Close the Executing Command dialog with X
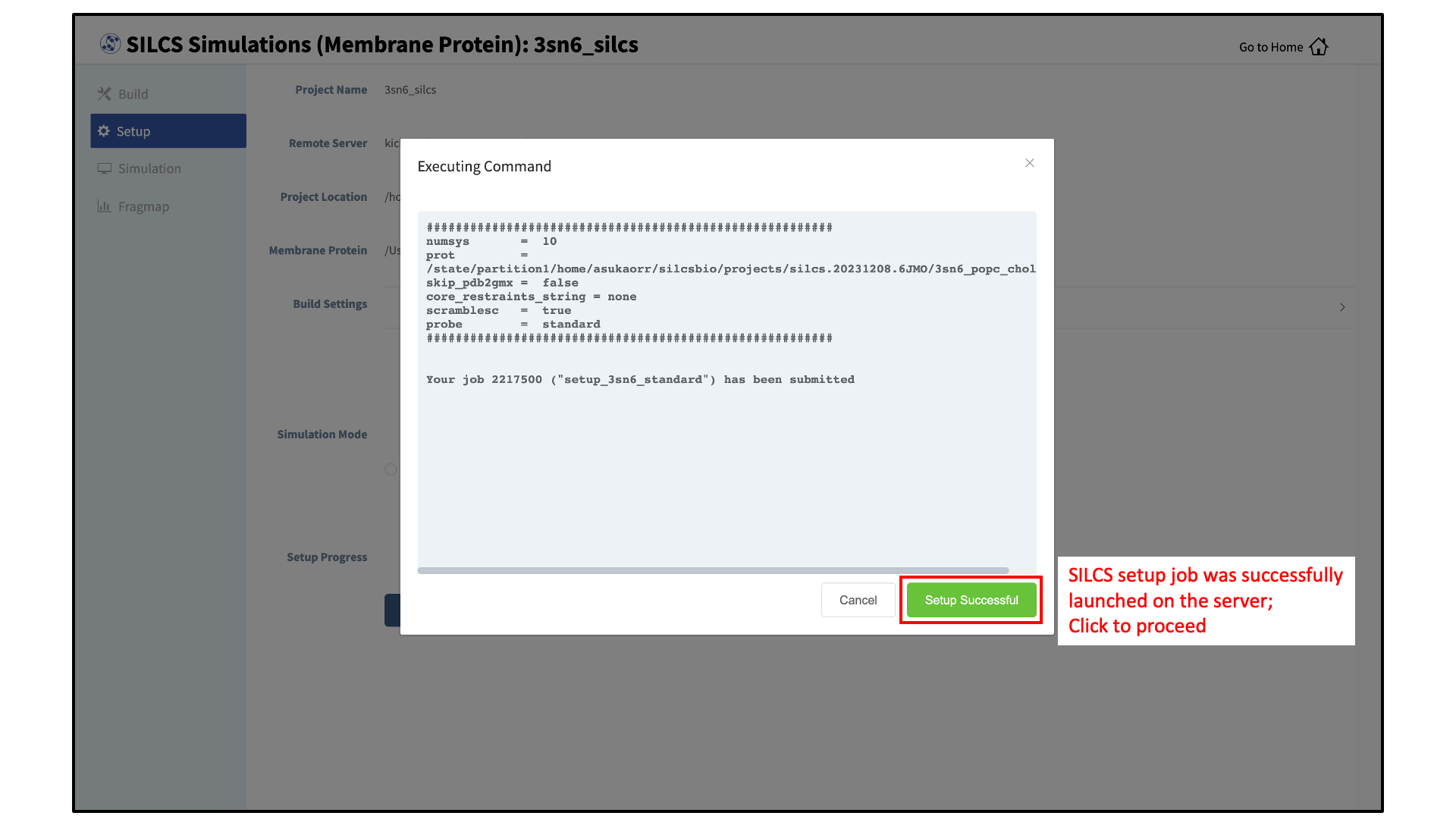 1029,163
